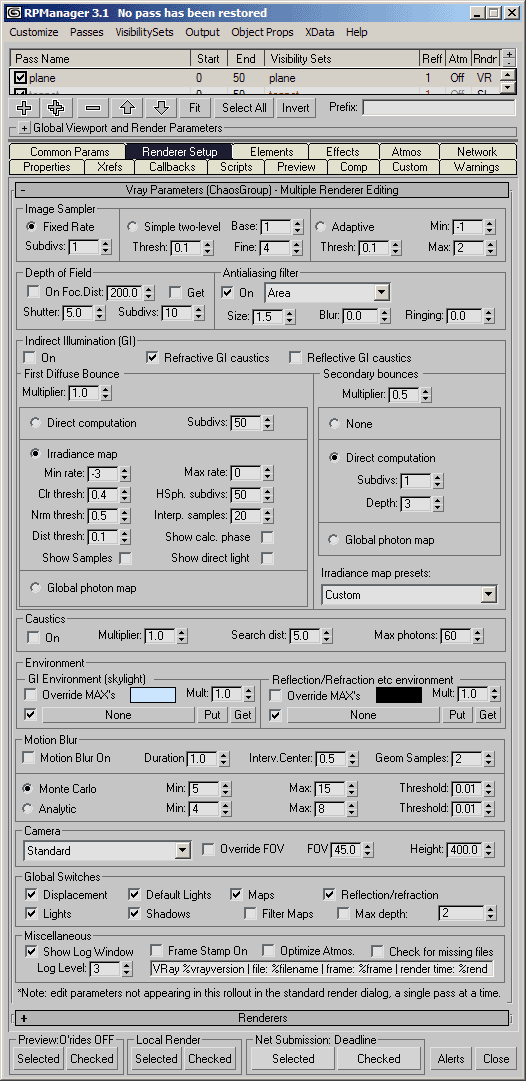Toggle Reflective GI caustics checkbox
The width and height of the screenshot is (526, 1081).
(295, 358)
